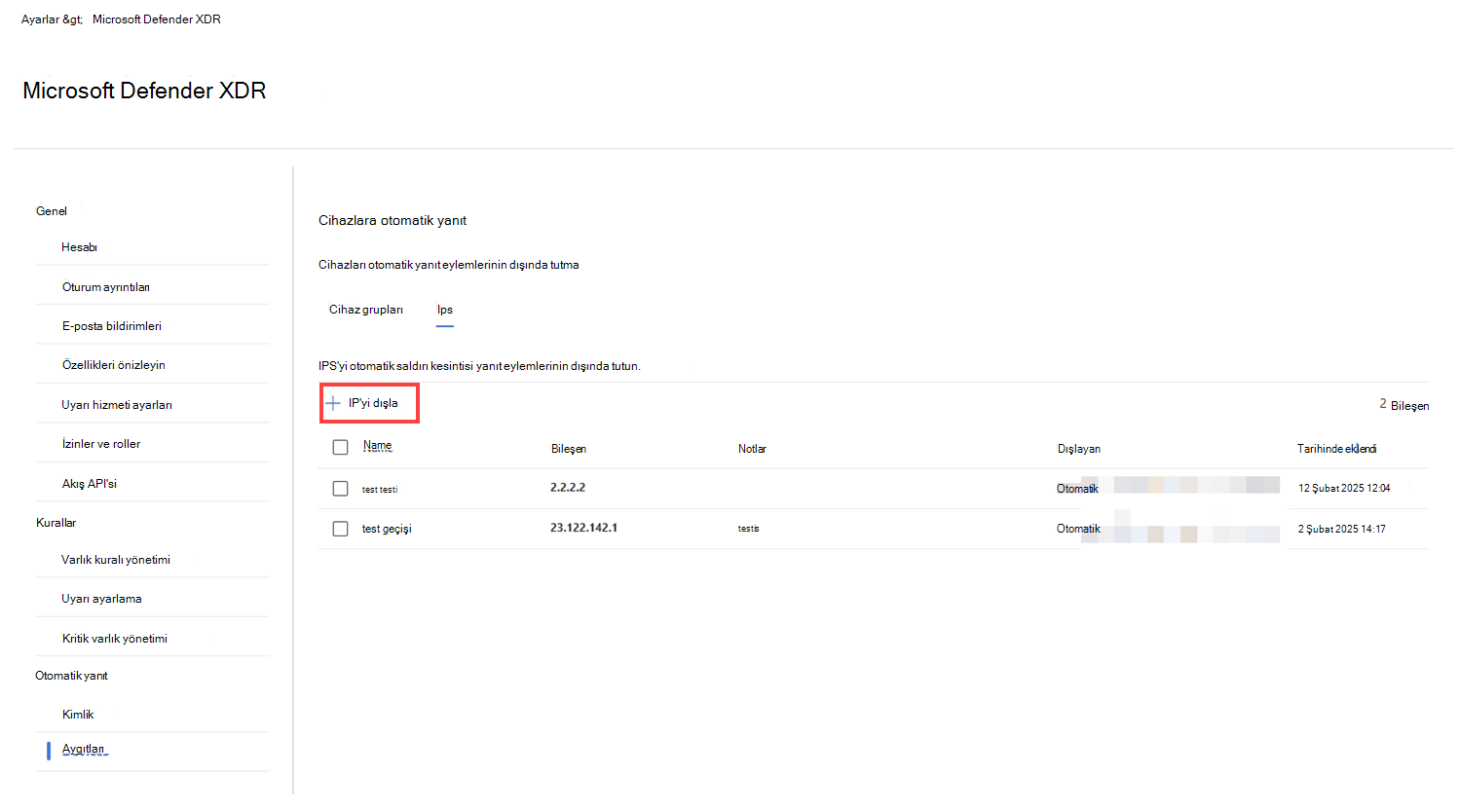Image resolution: width=1460 pixels, height=812 pixels.
Task: Click the date 12 Şubat 2025 12:04
Action: (x=1344, y=489)
